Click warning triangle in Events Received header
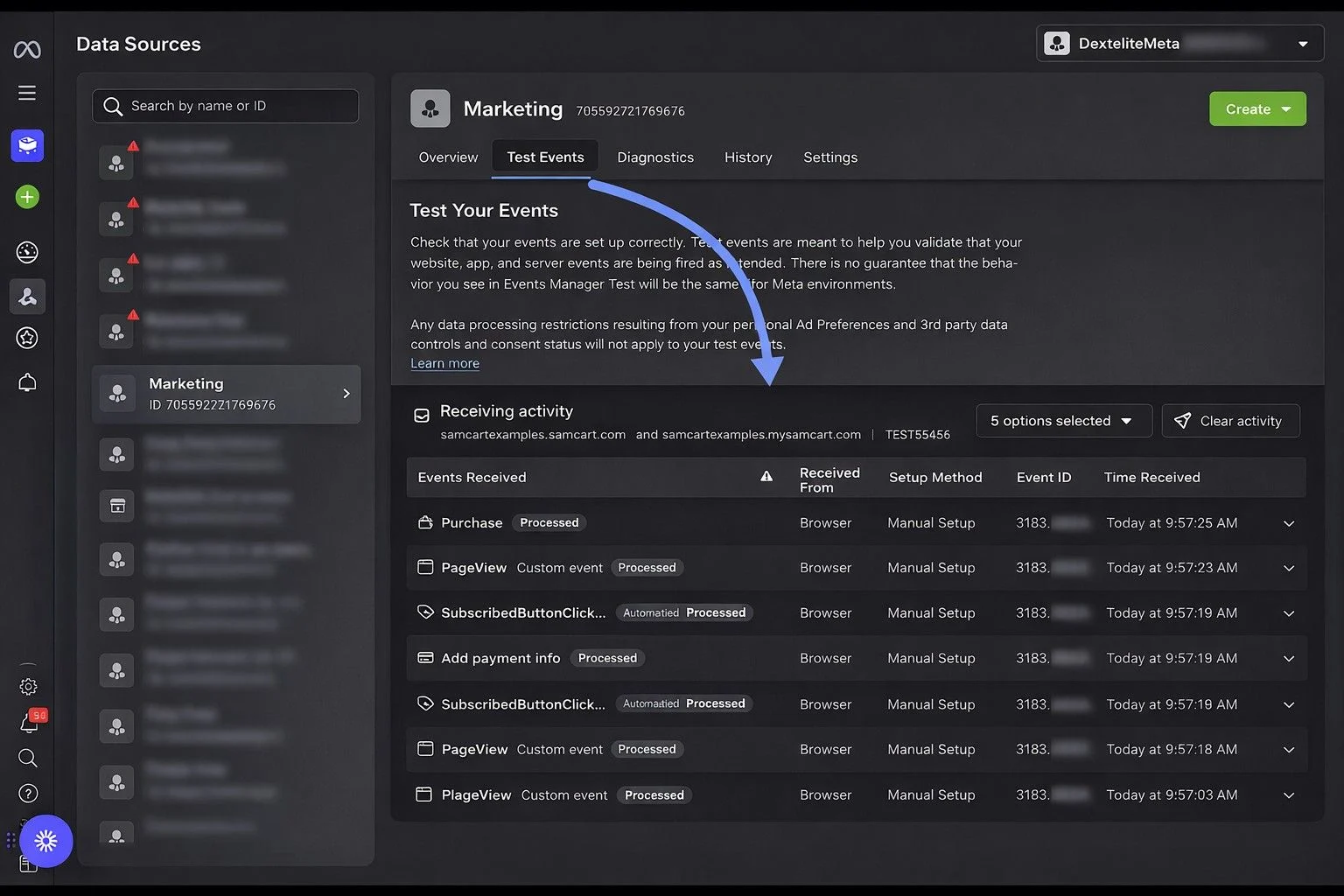The height and width of the screenshot is (896, 1344). 766,477
